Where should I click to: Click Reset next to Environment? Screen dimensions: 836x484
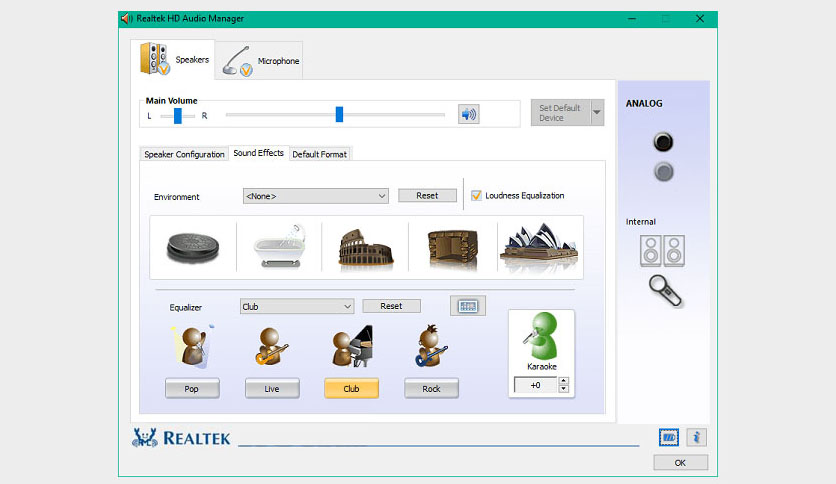(x=427, y=196)
